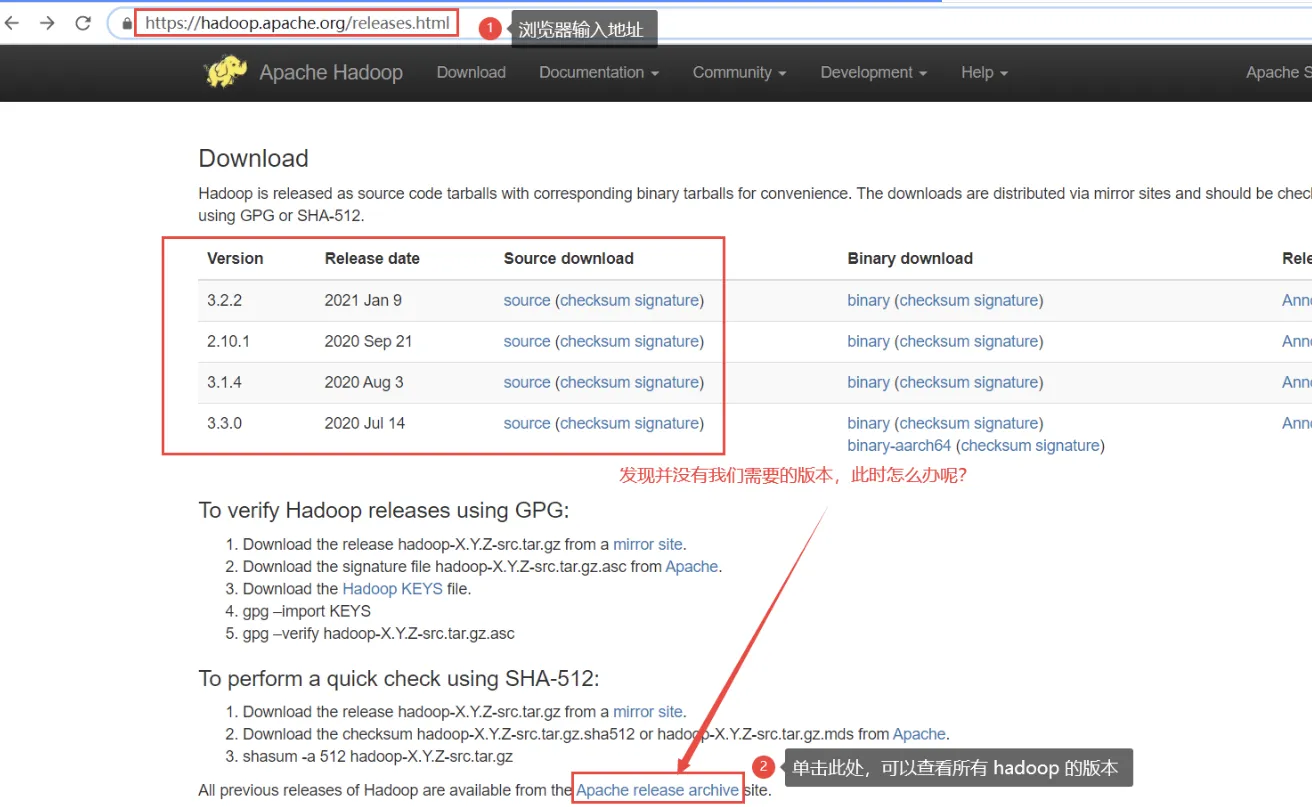Select the Download page heading
The image size is (1312, 807).
pyautogui.click(x=253, y=158)
